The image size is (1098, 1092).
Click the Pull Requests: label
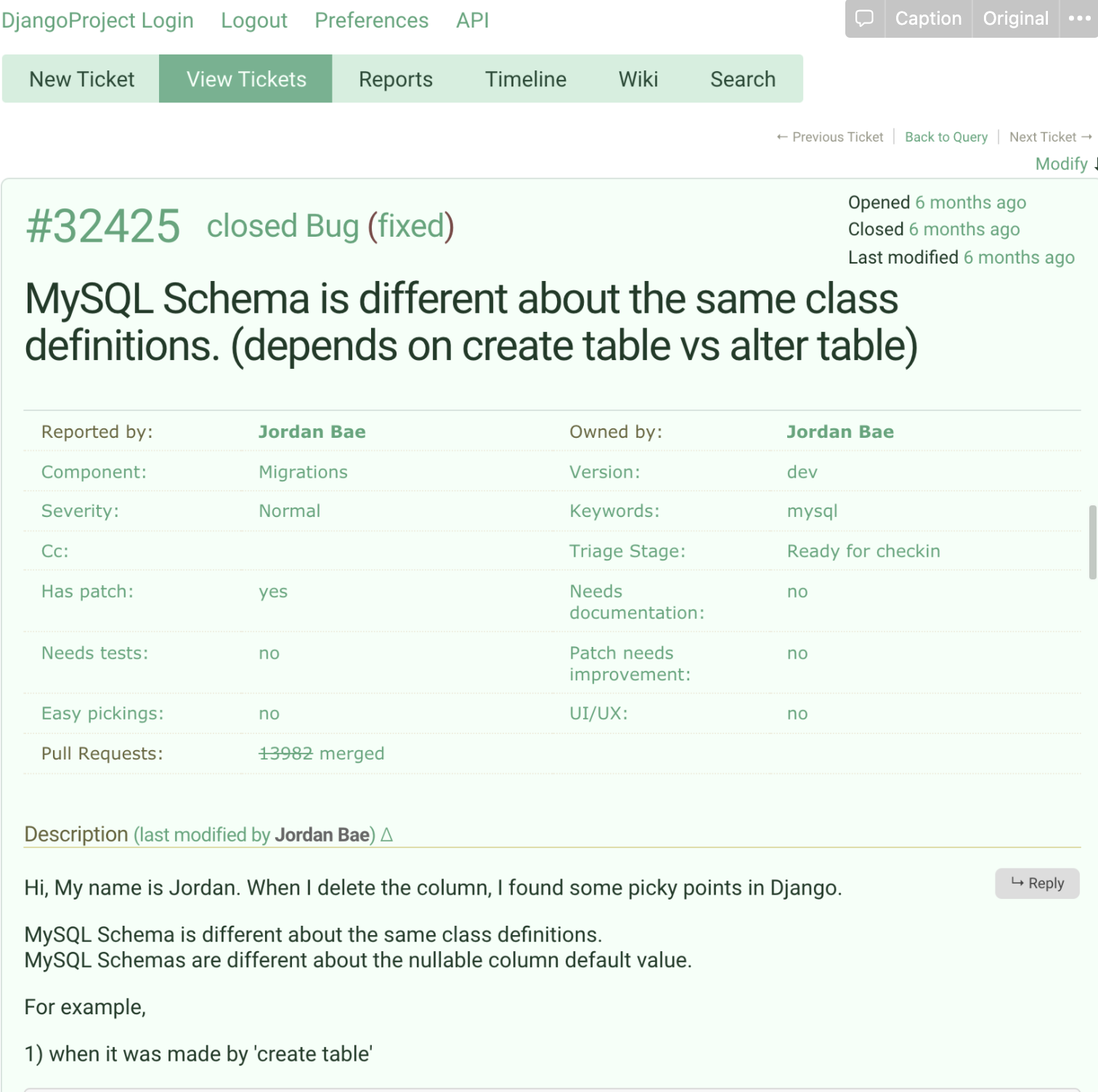[x=102, y=754]
